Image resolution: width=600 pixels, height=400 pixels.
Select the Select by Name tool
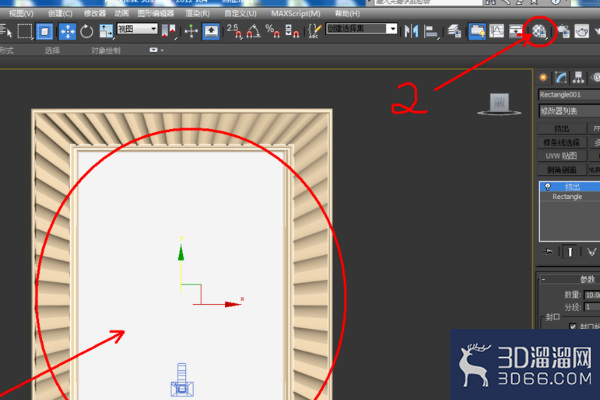tap(5, 31)
